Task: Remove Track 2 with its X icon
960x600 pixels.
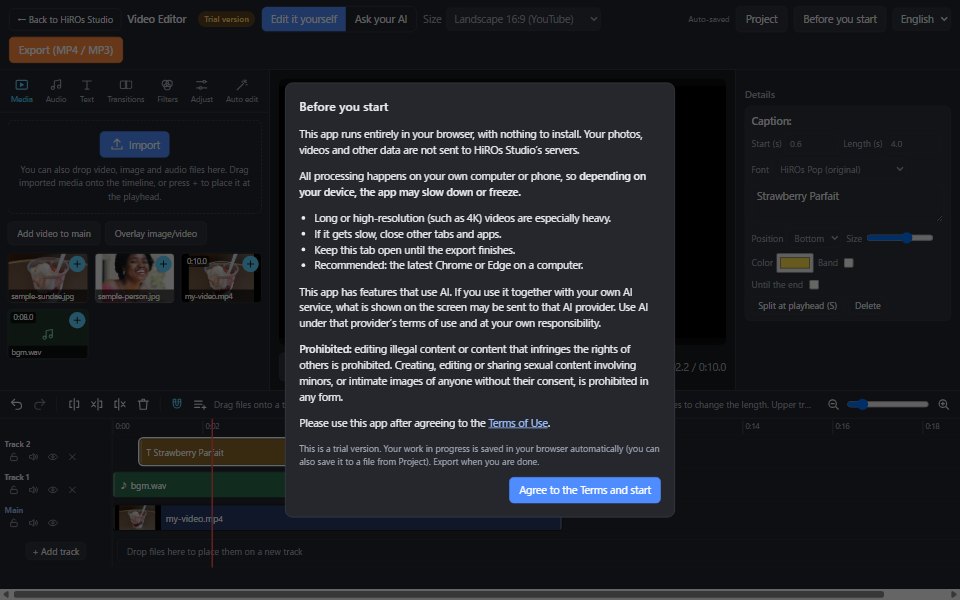Action: (72, 457)
